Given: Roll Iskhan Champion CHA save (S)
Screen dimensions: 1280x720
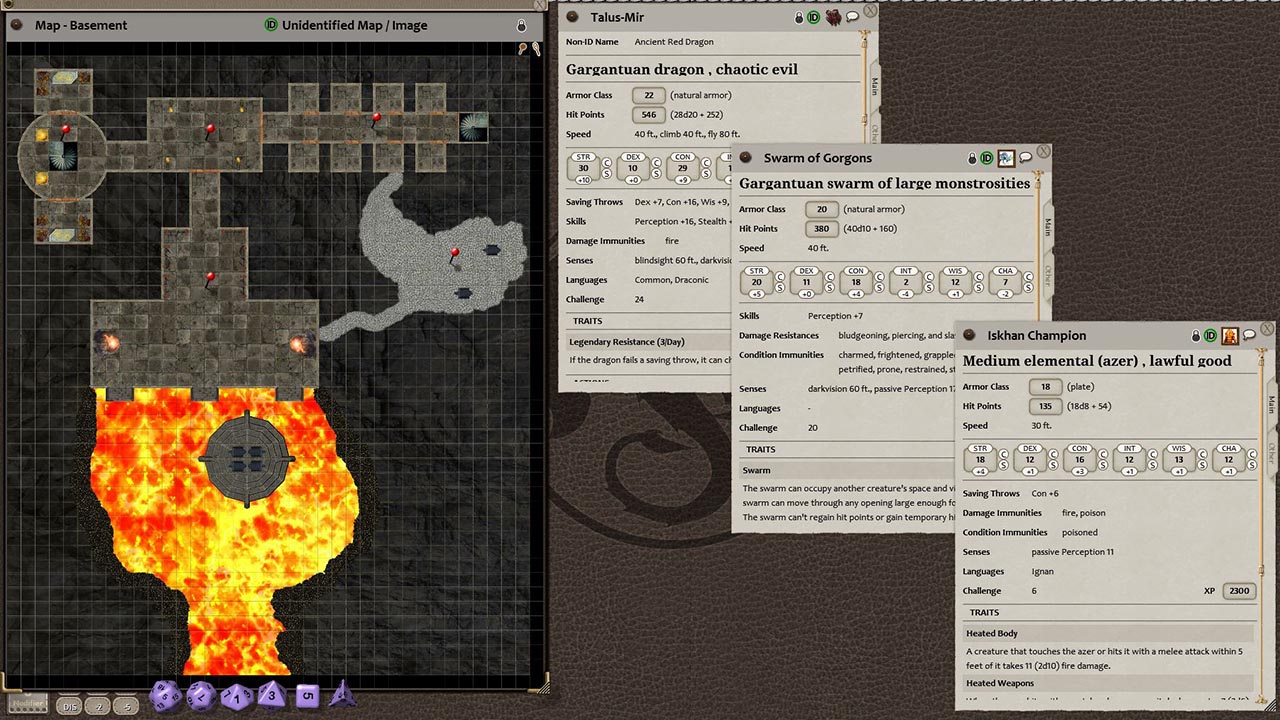Looking at the screenshot, I should point(1252,465).
